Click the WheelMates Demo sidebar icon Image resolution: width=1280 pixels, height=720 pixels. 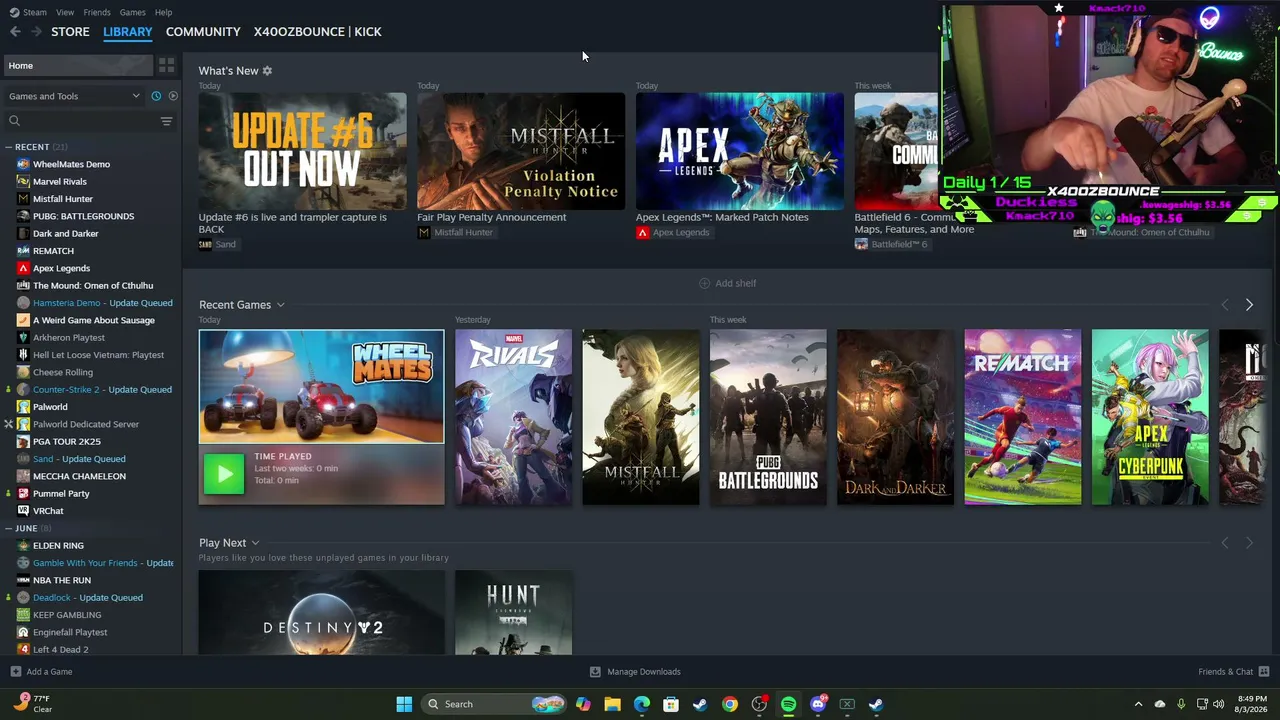23,164
